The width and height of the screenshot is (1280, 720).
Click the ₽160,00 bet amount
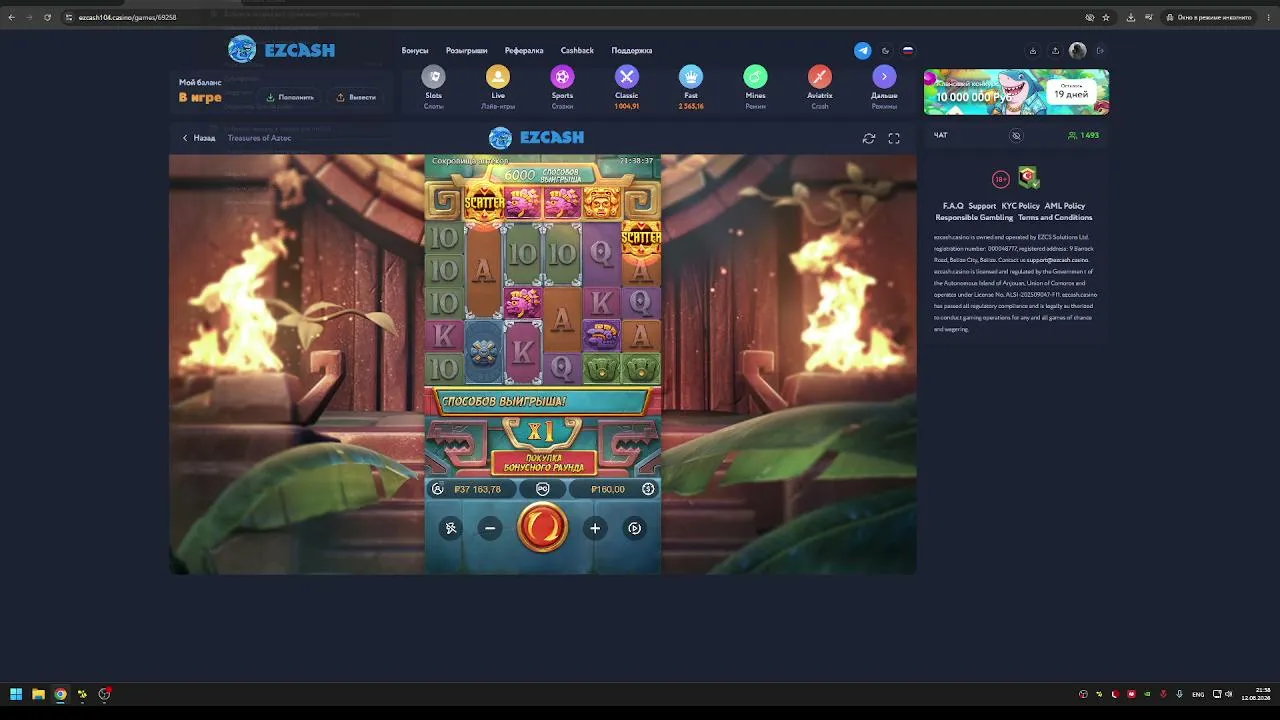pyautogui.click(x=608, y=489)
